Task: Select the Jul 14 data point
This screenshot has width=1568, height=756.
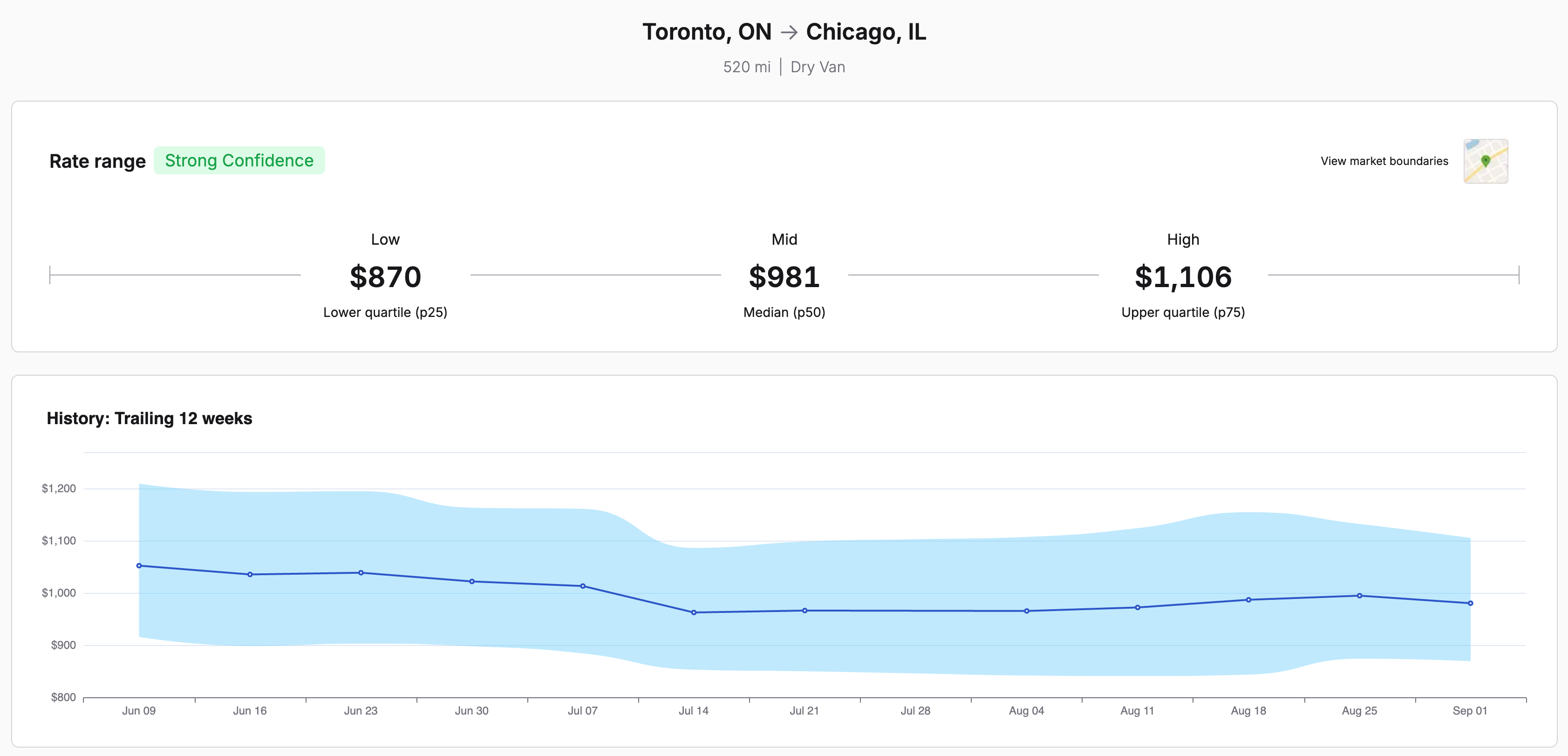Action: coord(693,612)
